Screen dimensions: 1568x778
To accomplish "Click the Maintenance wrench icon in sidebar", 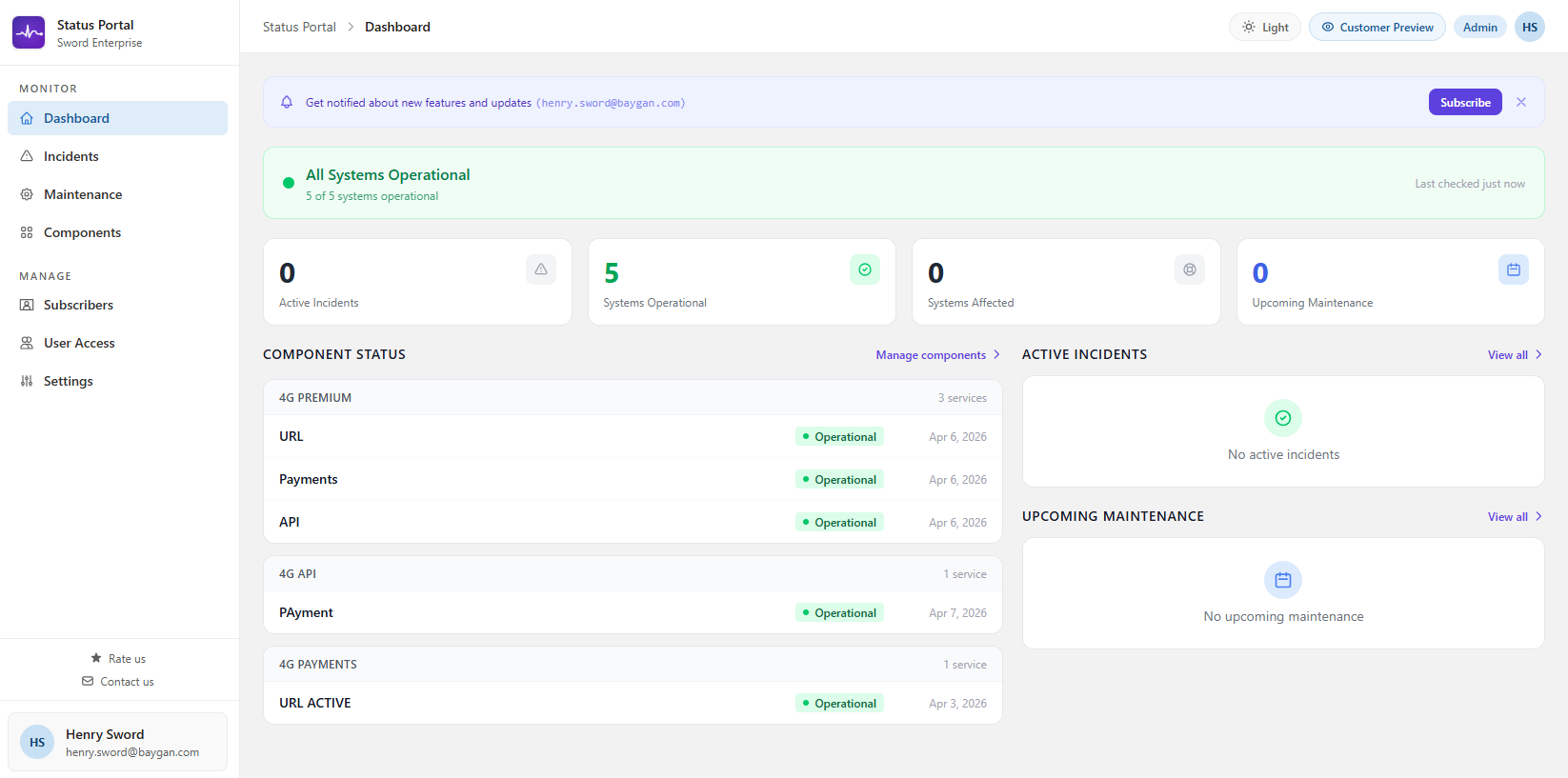I will pos(27,194).
